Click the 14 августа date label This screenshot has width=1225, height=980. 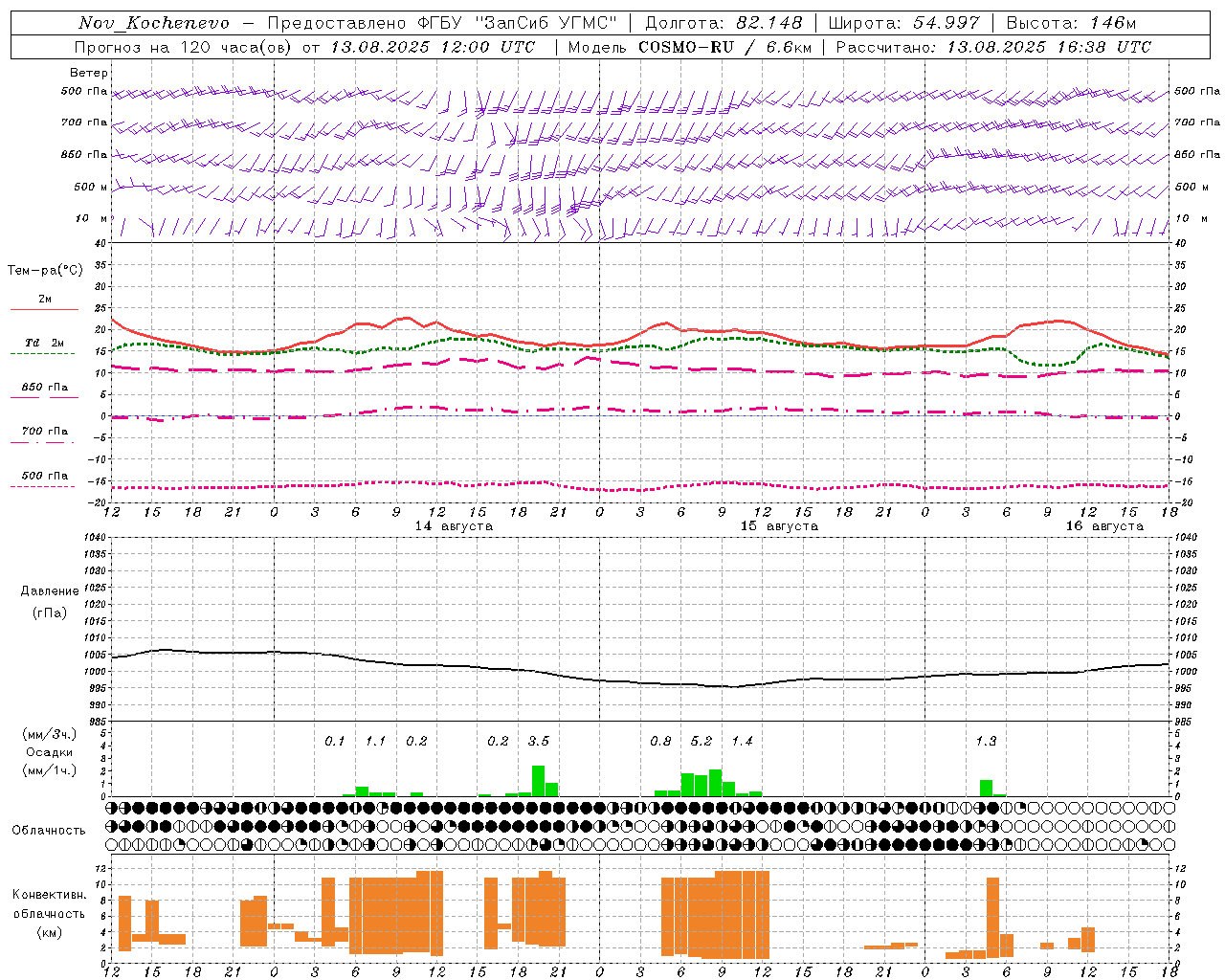(x=454, y=526)
